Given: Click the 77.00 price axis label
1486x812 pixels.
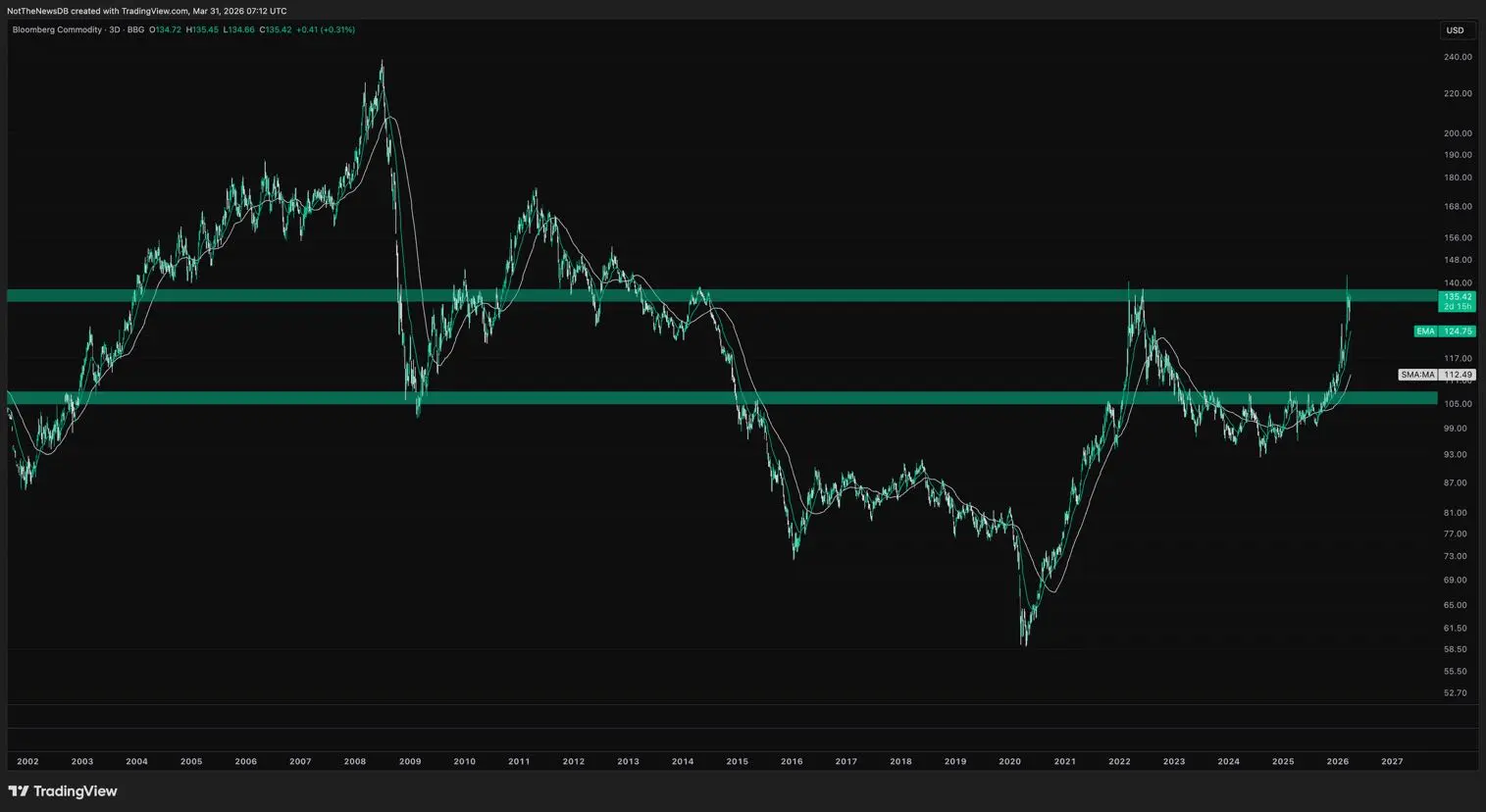Looking at the screenshot, I should 1456,534.
